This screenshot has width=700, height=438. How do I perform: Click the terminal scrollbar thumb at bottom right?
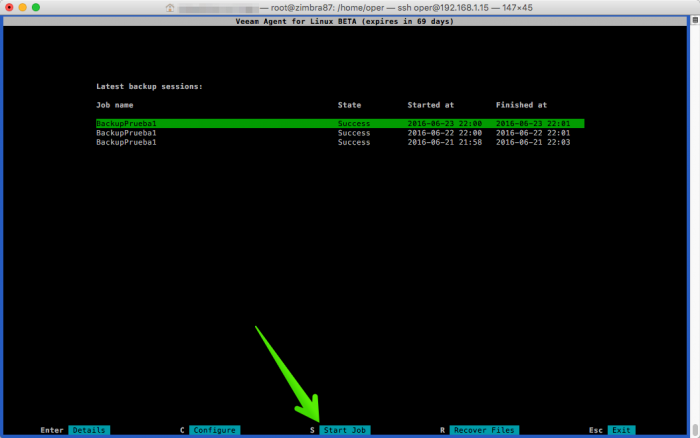point(695,430)
